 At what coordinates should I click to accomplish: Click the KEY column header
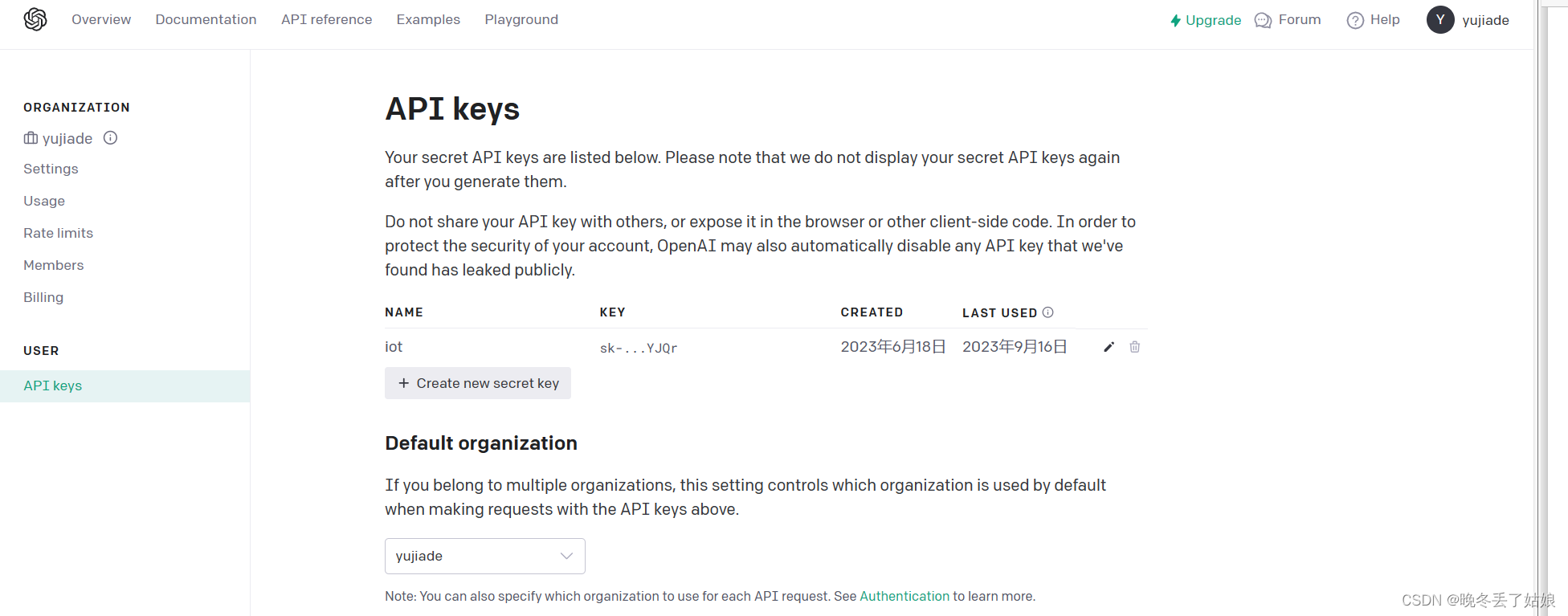pyautogui.click(x=613, y=312)
